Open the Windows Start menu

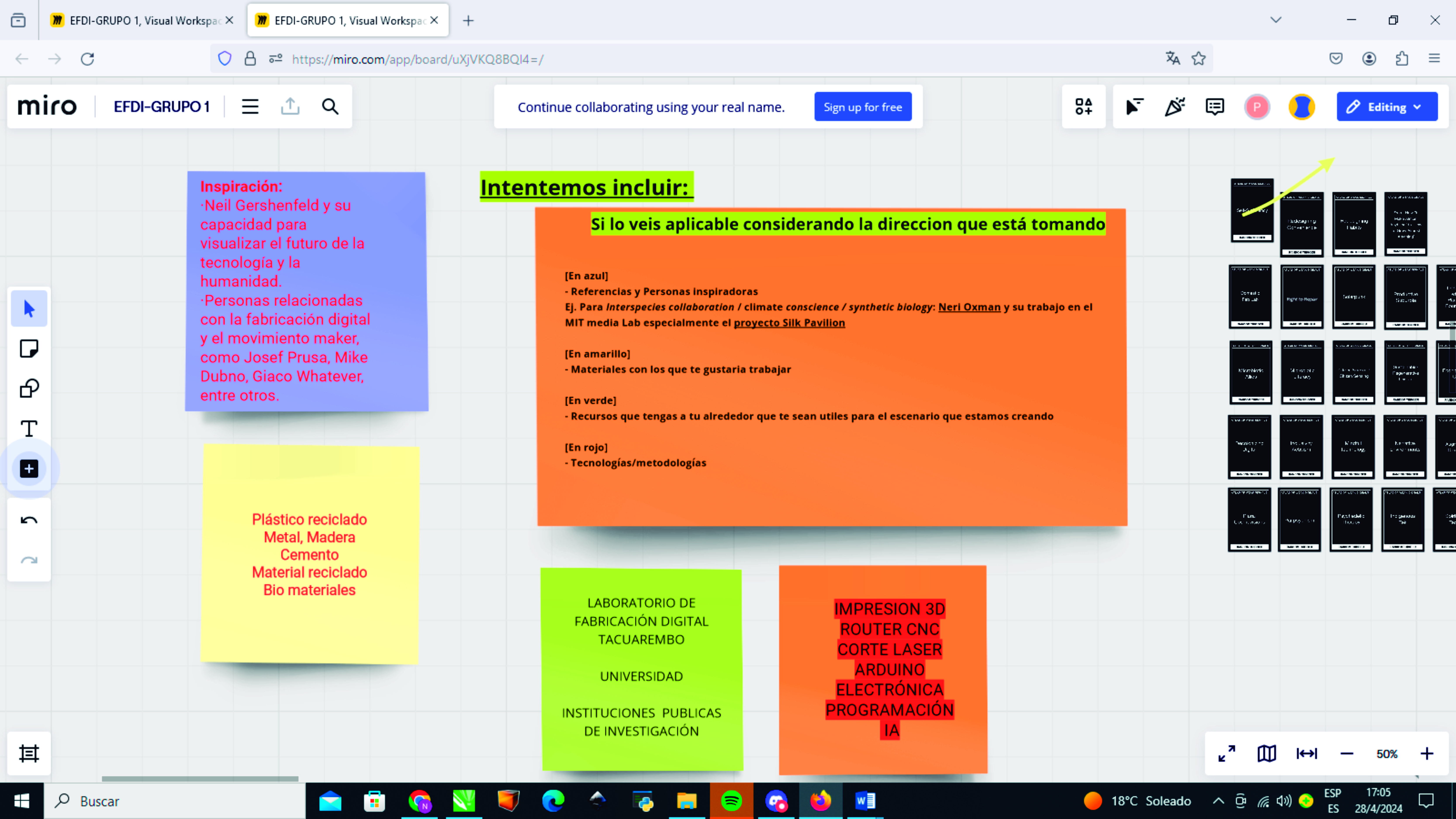21,801
